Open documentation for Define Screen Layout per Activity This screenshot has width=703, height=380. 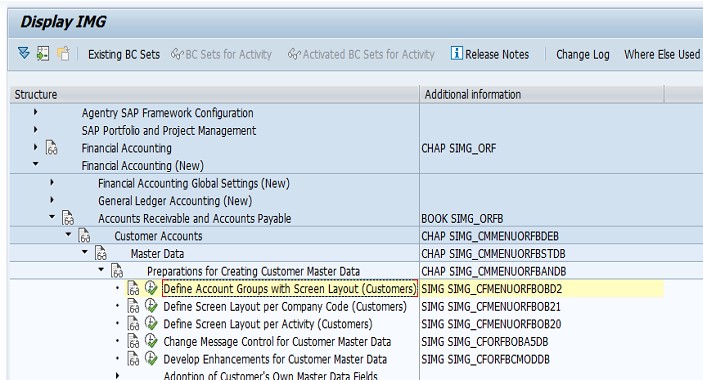(x=134, y=324)
